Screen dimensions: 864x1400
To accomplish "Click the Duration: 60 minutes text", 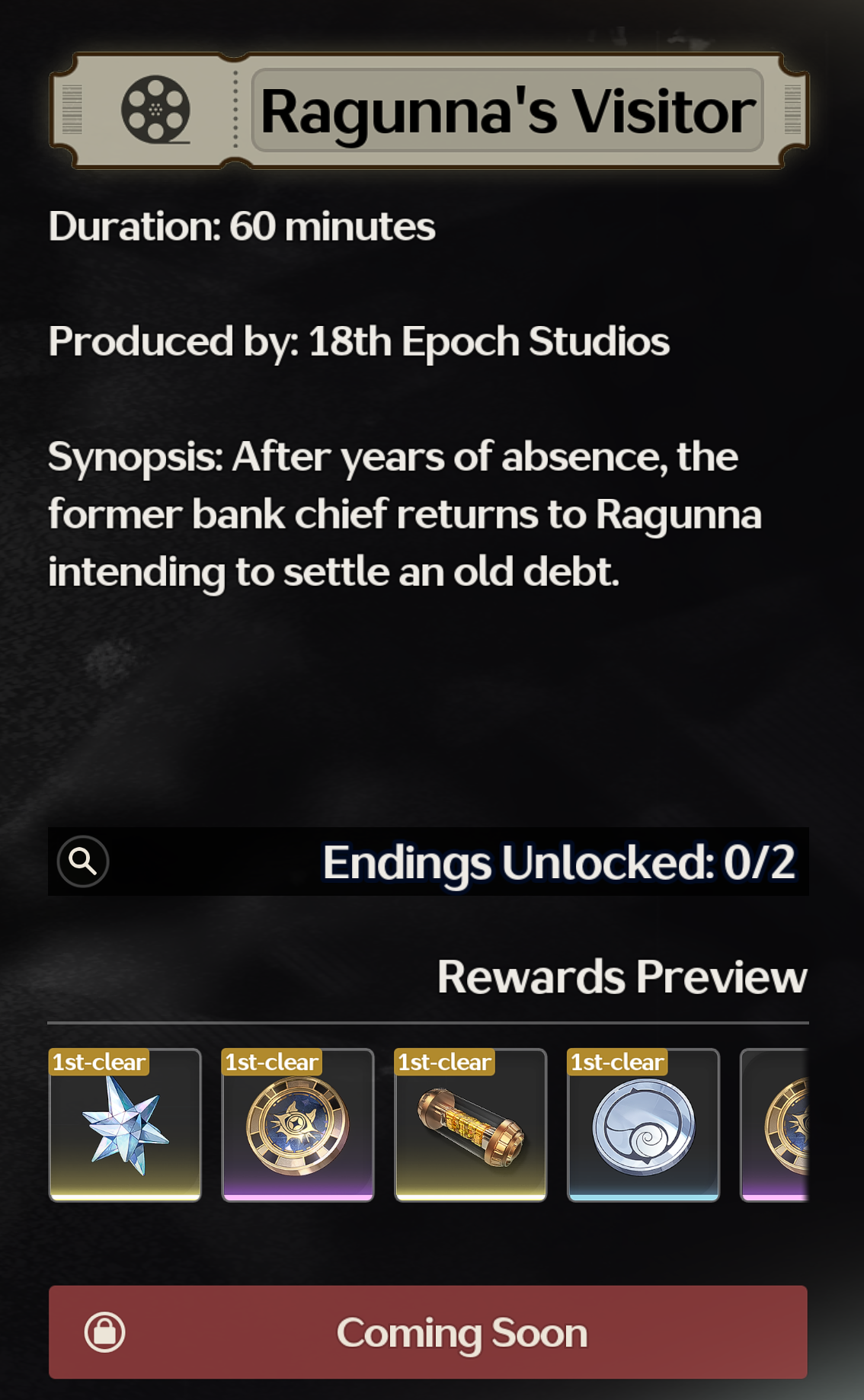I will point(242,226).
